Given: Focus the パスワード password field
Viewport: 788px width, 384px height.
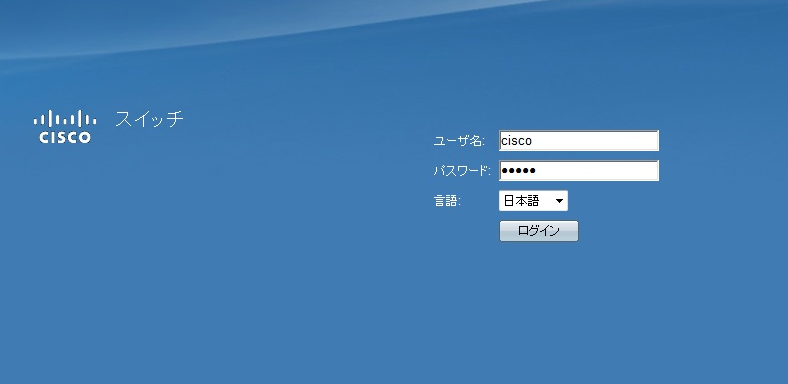Looking at the screenshot, I should tap(578, 170).
